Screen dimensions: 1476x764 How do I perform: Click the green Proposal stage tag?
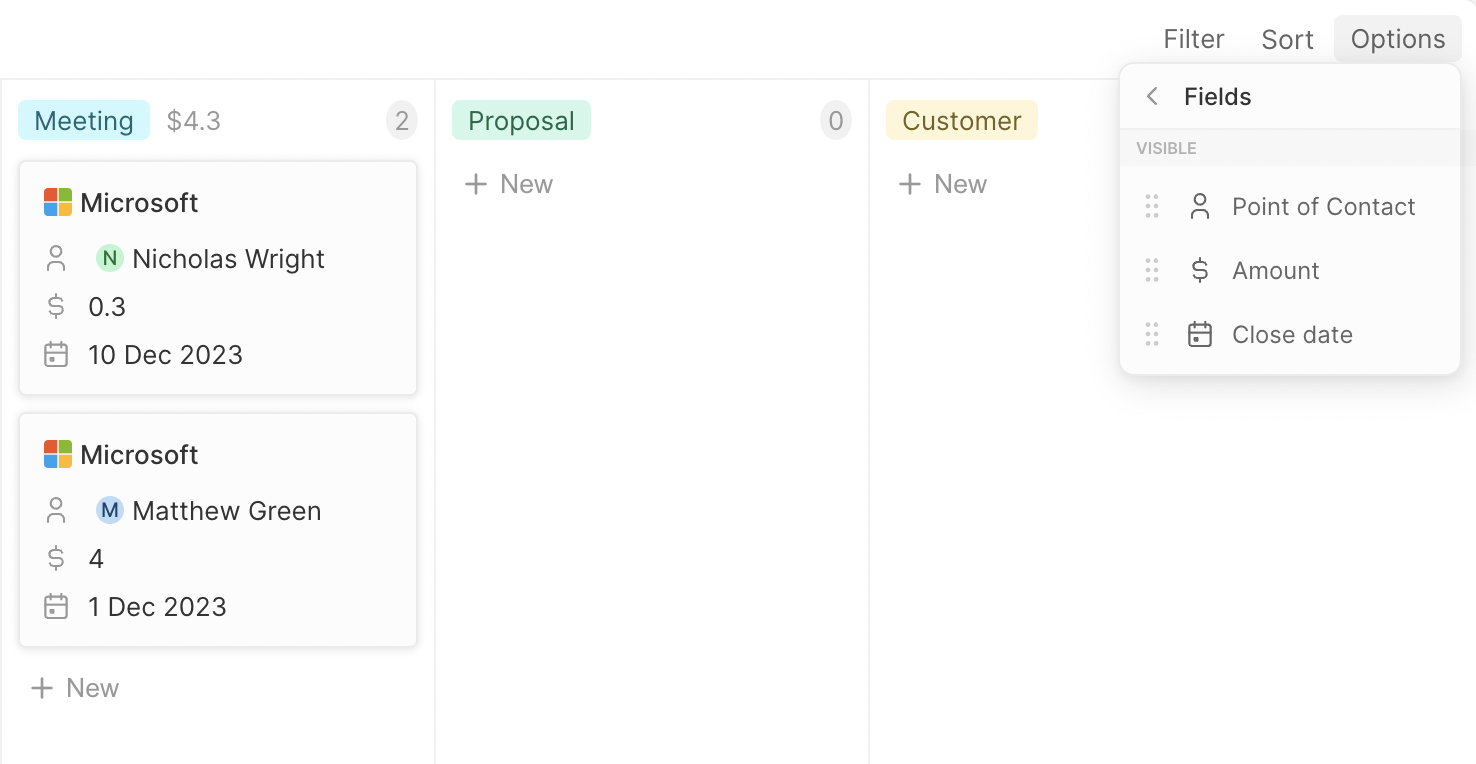pos(521,121)
